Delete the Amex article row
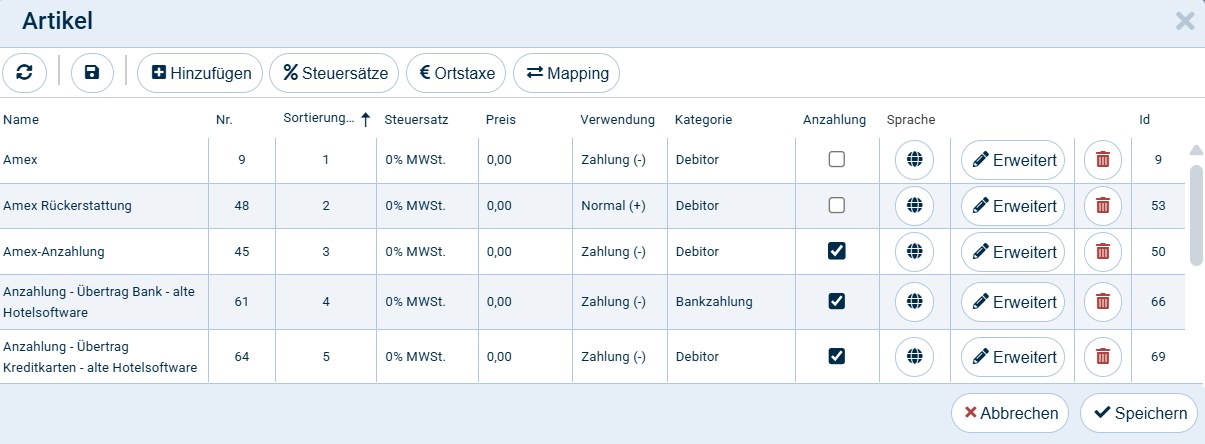1205x444 pixels. click(x=1103, y=160)
